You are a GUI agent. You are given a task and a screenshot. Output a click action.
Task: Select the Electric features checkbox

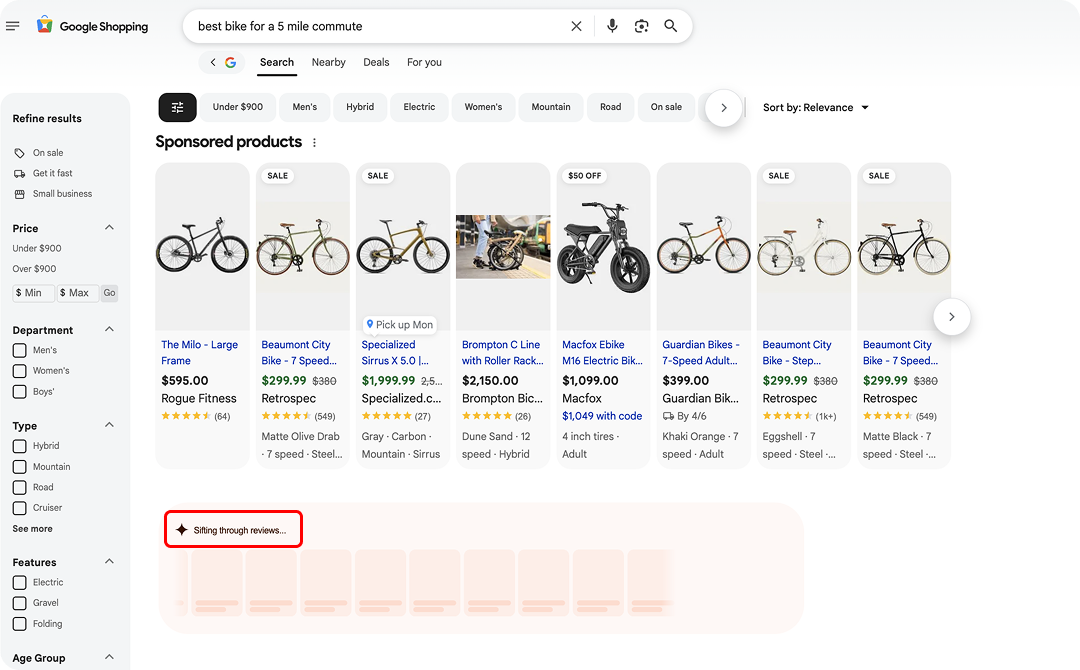click(x=20, y=583)
